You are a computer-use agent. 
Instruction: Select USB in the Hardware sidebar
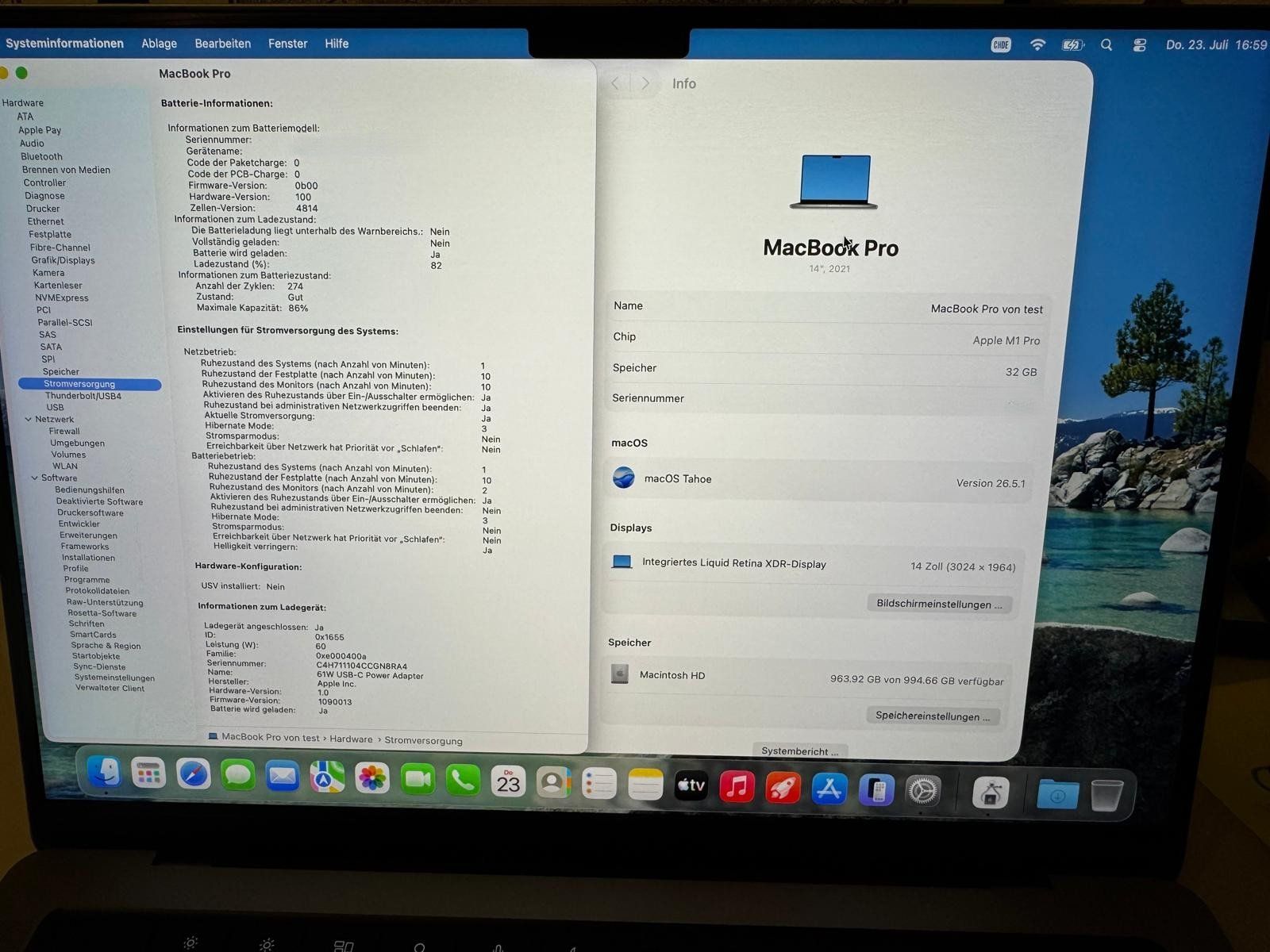click(55, 407)
